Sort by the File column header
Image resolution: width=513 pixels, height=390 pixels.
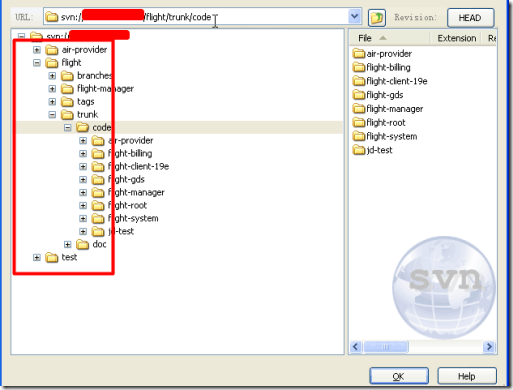tap(390, 38)
